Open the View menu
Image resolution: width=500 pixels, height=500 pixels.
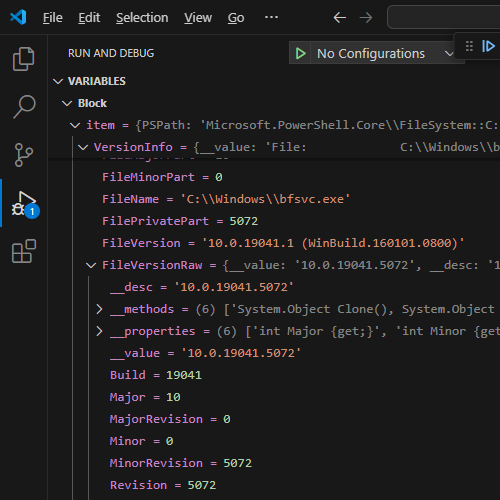point(198,18)
